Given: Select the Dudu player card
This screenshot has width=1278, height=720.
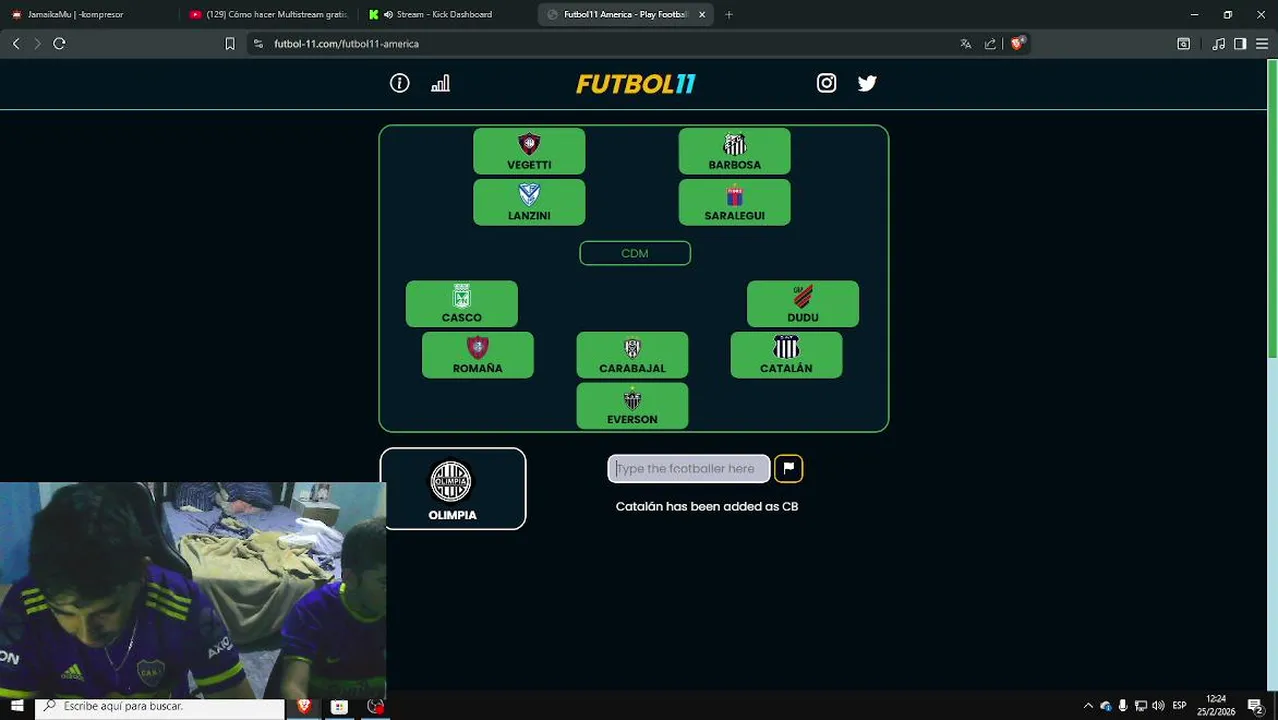Looking at the screenshot, I should pos(803,304).
